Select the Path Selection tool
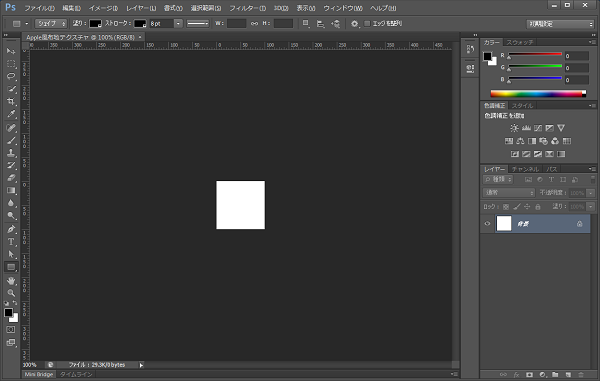 pos(11,254)
